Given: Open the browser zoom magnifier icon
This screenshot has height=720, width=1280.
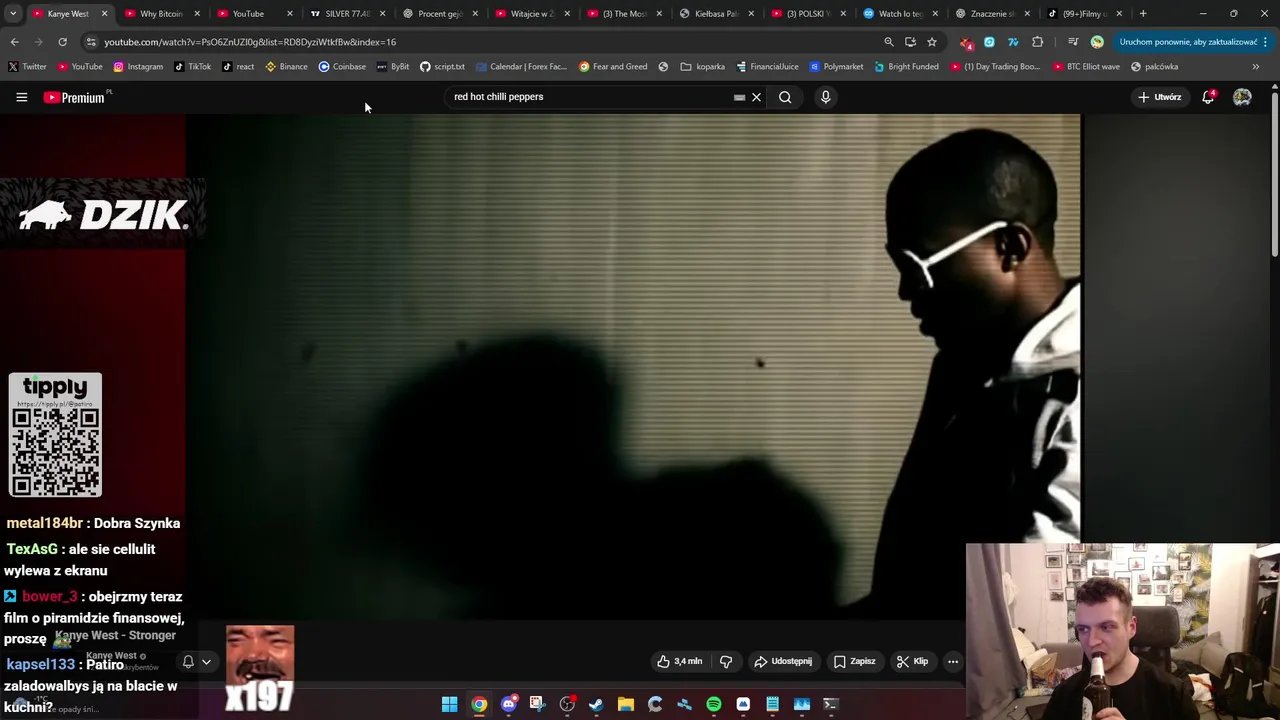Looking at the screenshot, I should coord(888,42).
